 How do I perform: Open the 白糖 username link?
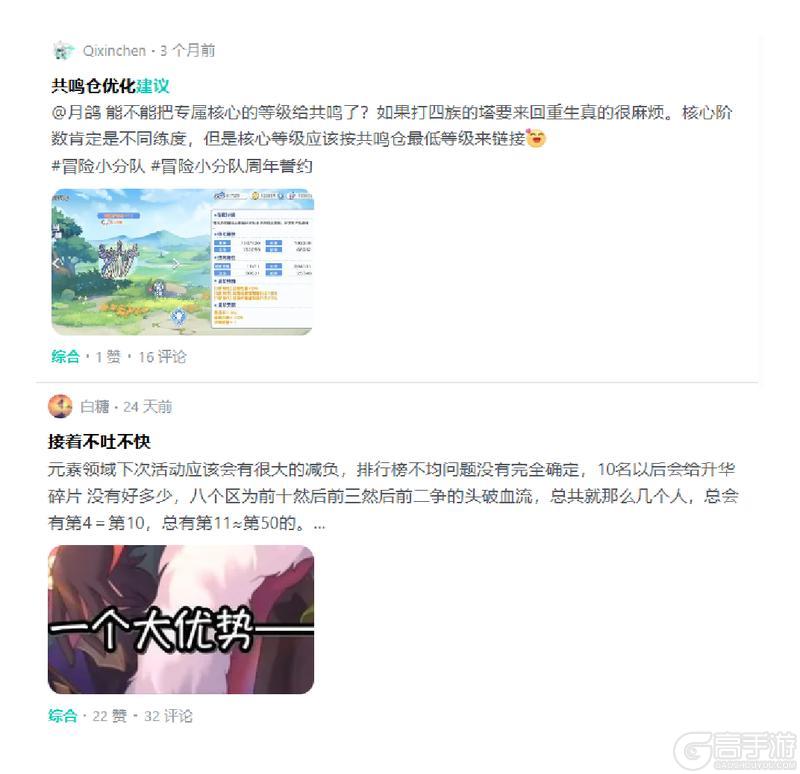pyautogui.click(x=95, y=407)
